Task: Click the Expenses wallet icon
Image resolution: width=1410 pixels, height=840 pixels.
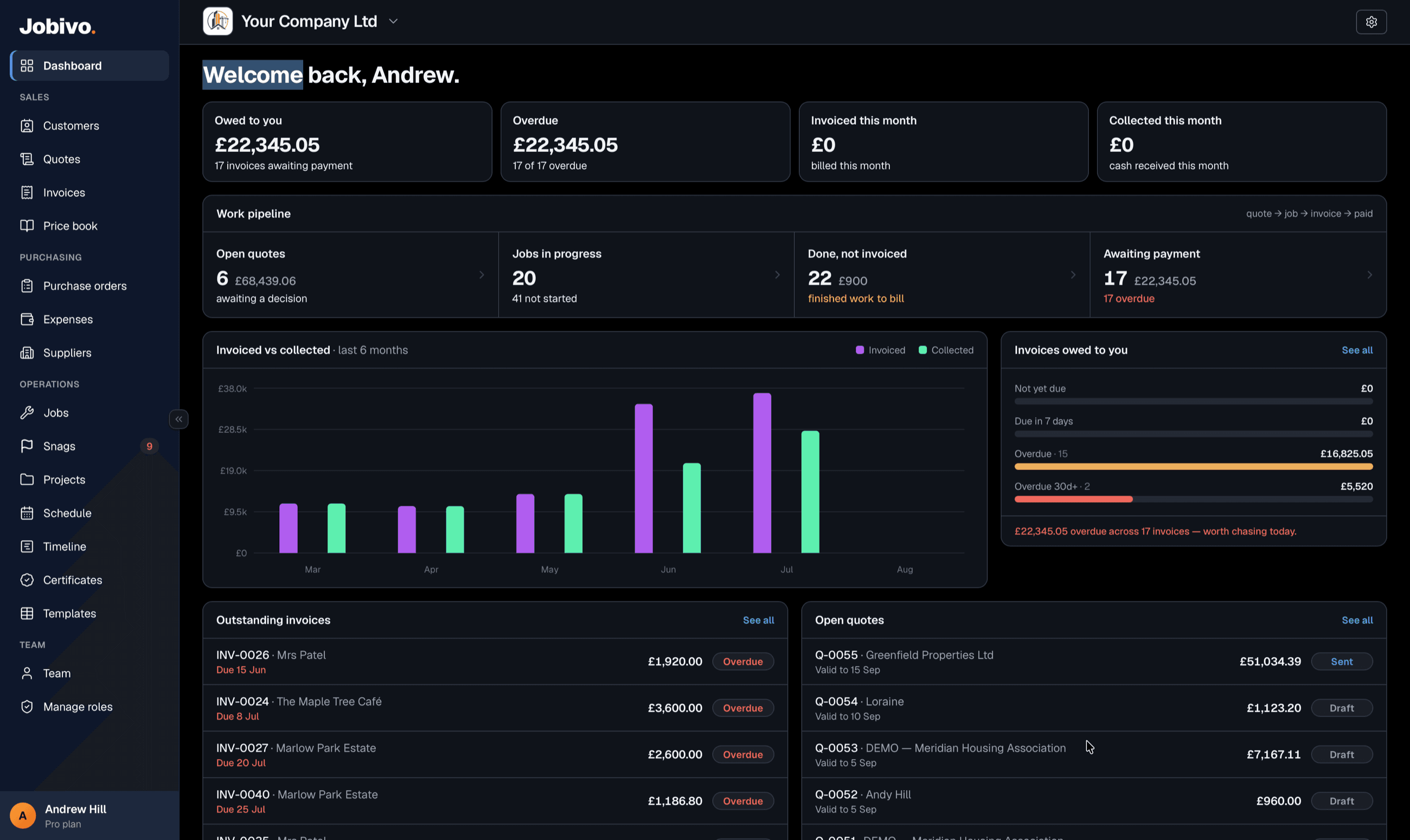Action: pyautogui.click(x=27, y=319)
